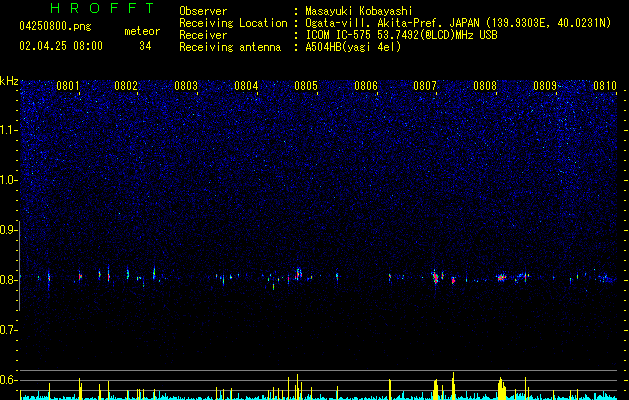This screenshot has height=400, width=629.
Task: Click the 1.0 kHz axis label
Action: [x=8, y=180]
